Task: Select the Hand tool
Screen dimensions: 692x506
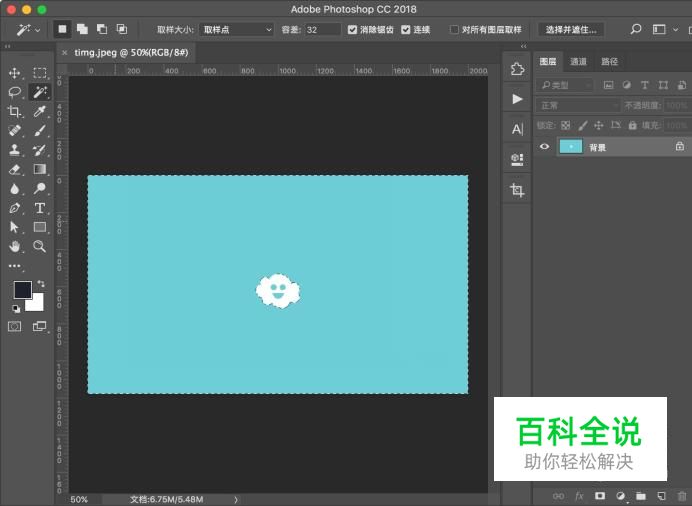Action: pos(15,246)
